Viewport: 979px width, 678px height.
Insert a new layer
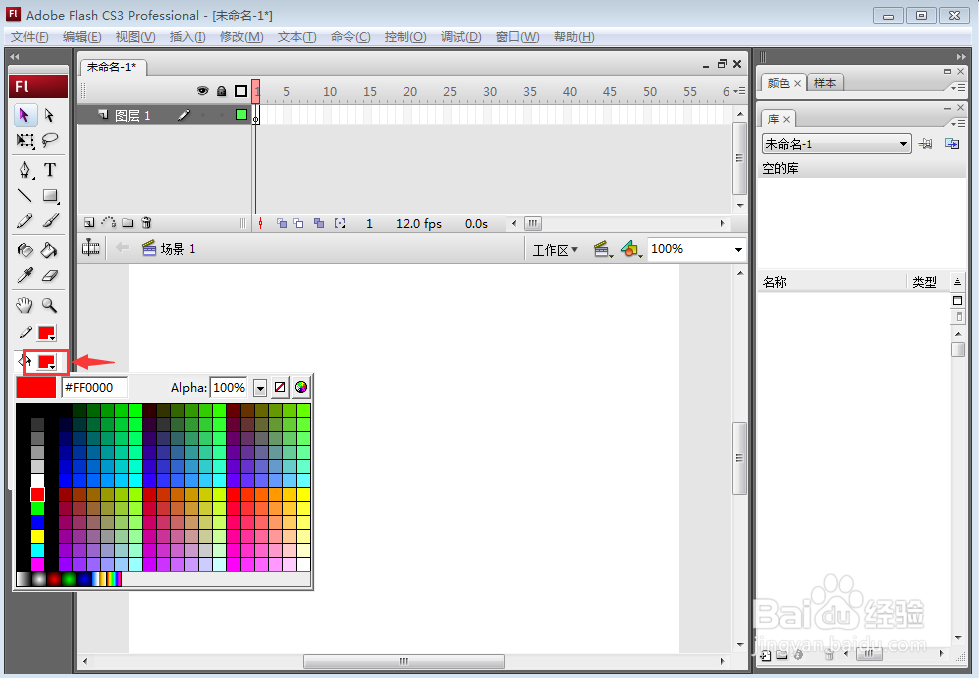click(89, 223)
